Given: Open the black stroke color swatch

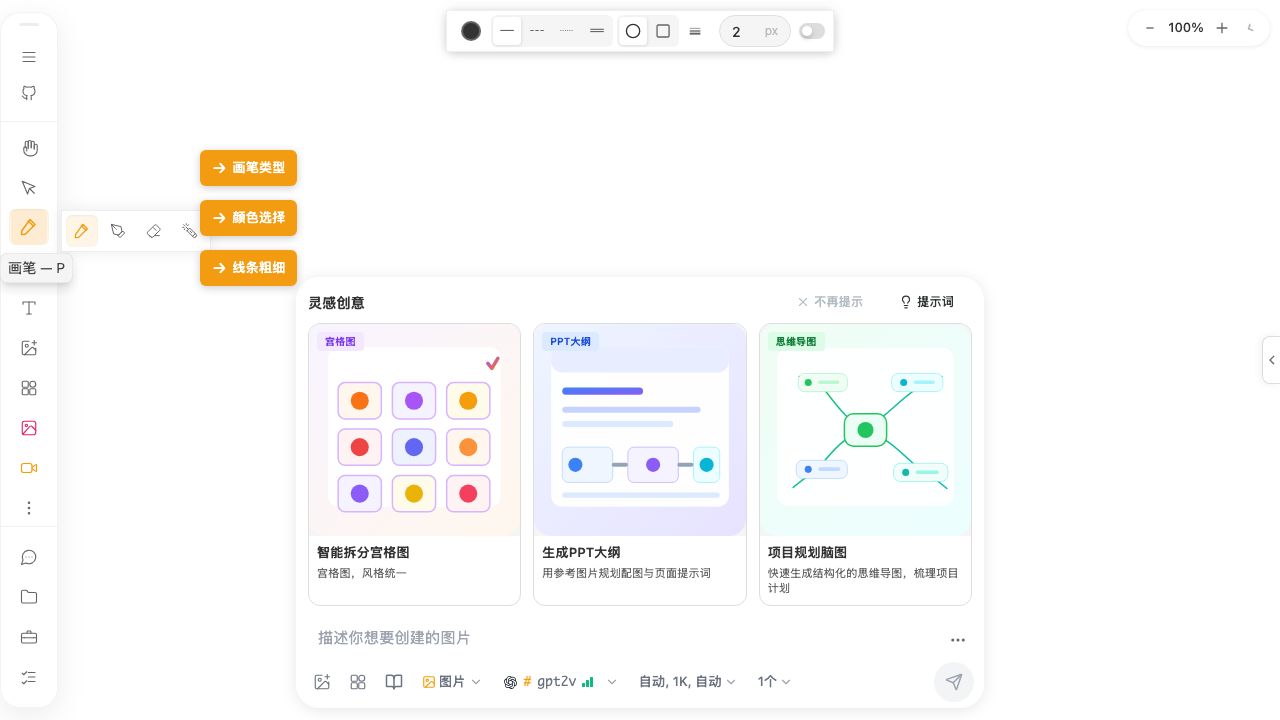Looking at the screenshot, I should 471,31.
